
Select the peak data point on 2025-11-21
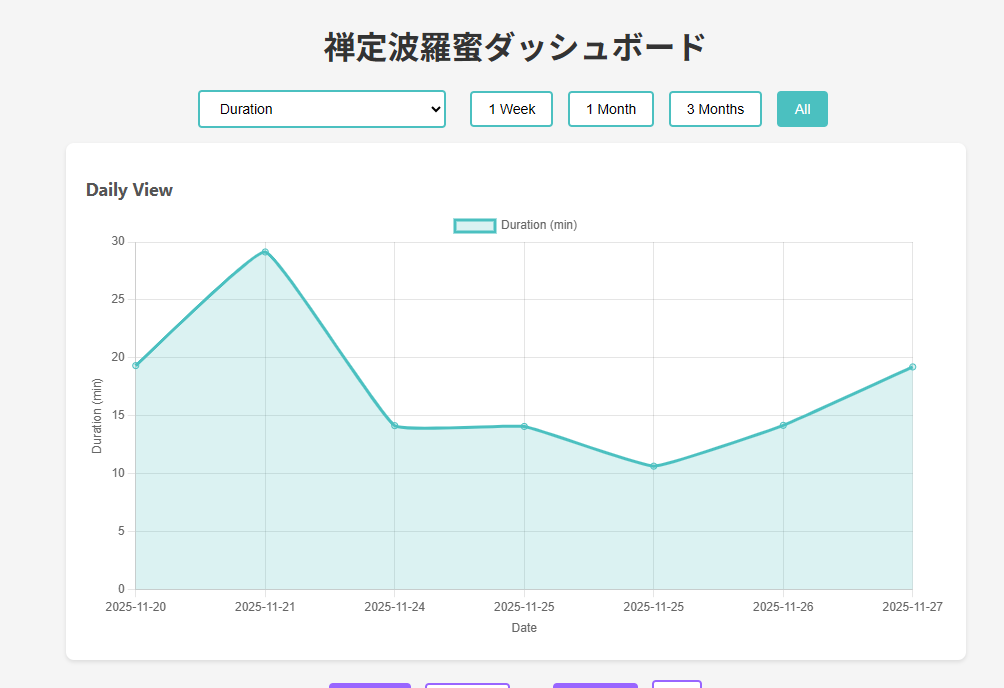pos(265,252)
